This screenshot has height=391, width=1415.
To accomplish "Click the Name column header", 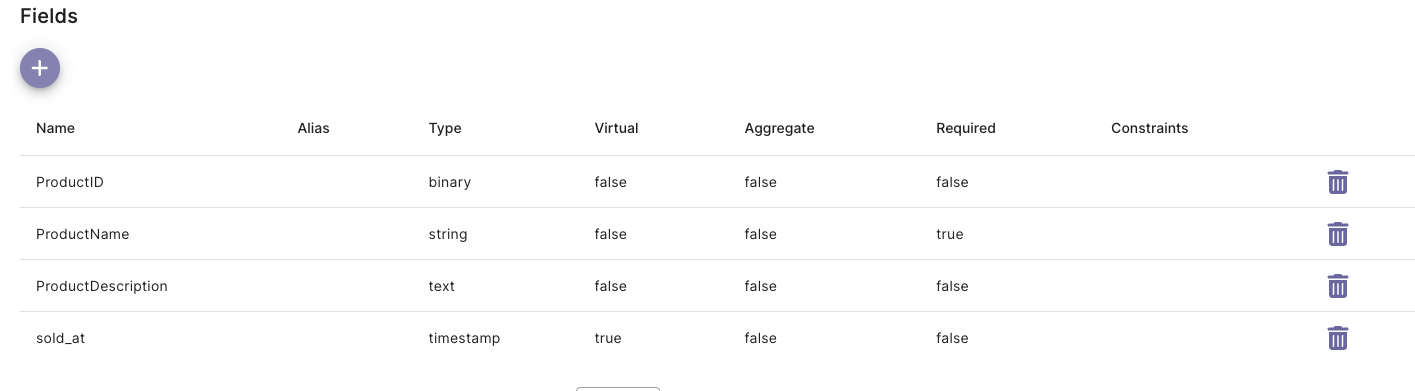I will point(55,128).
